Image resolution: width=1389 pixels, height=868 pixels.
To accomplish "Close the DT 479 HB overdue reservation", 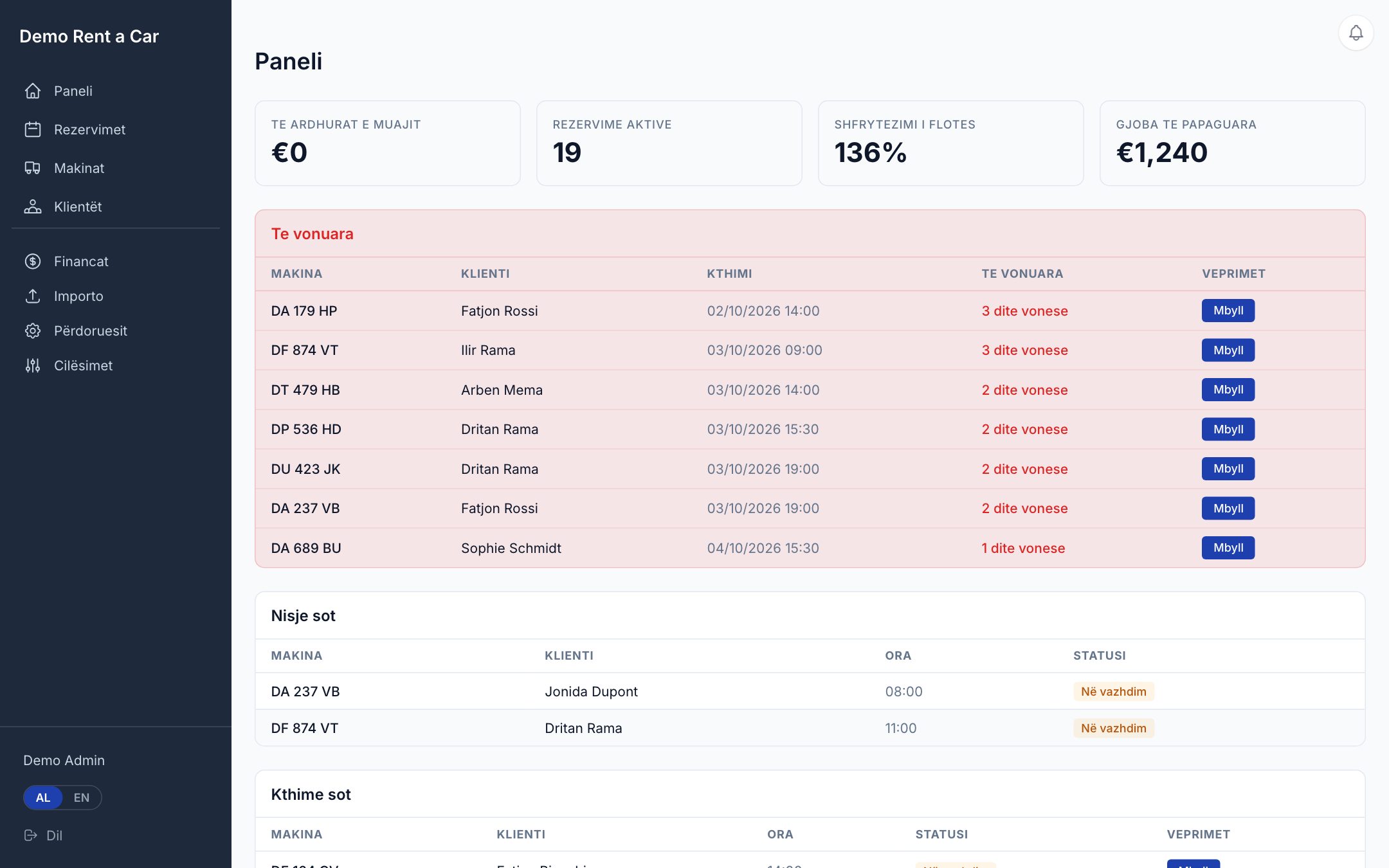I will click(1228, 390).
